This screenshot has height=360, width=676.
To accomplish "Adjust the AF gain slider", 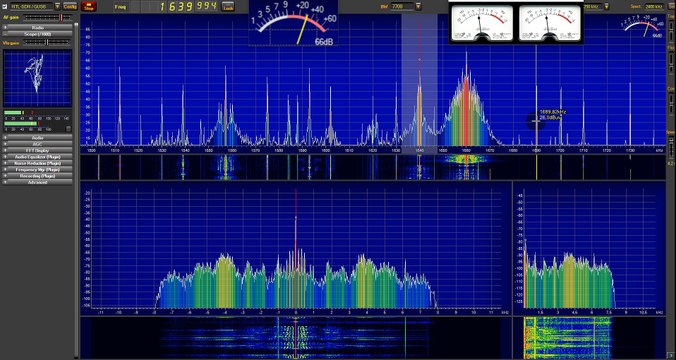I will tap(47, 17).
